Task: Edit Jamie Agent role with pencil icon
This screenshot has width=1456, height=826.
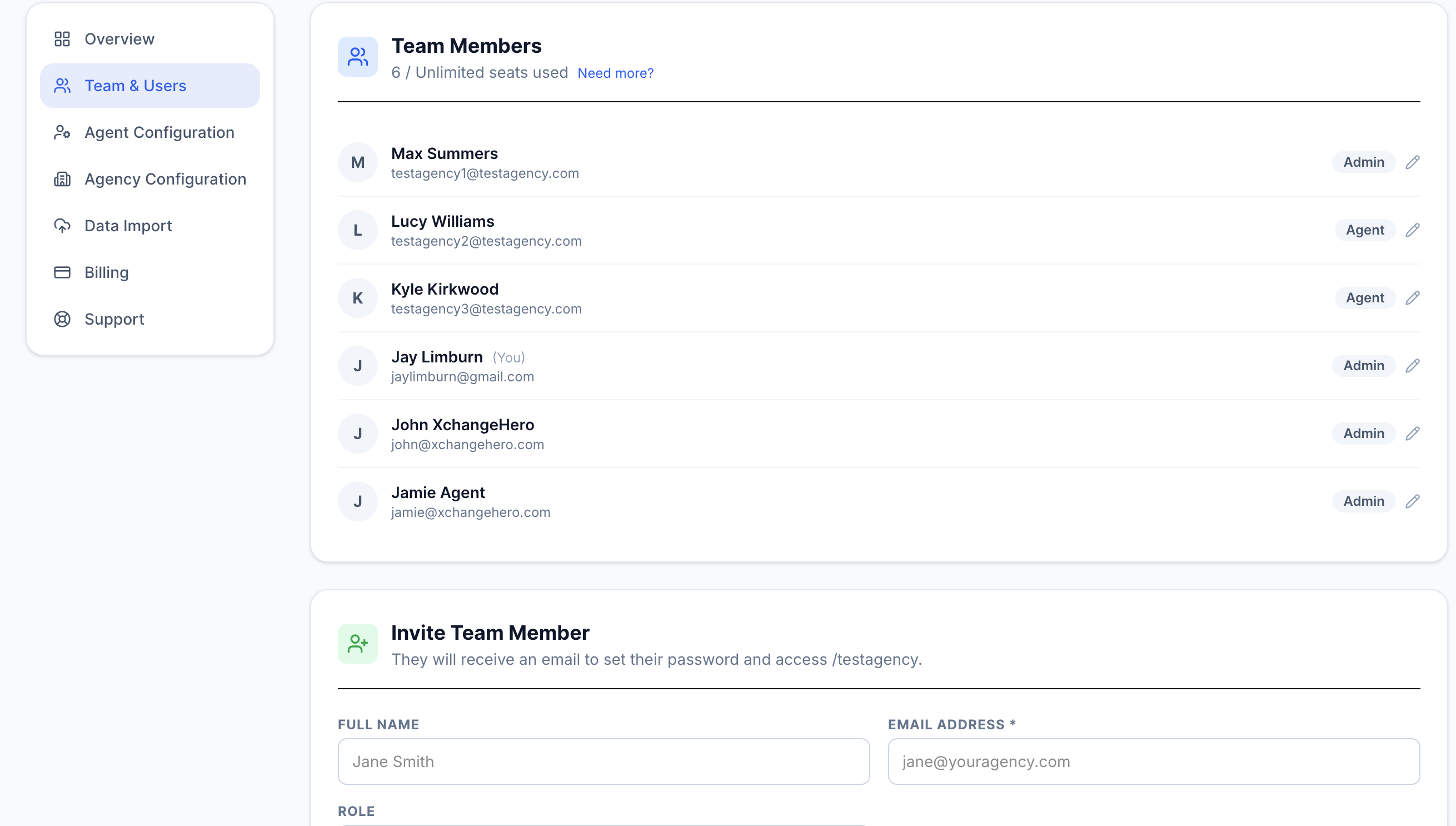Action: pos(1413,501)
